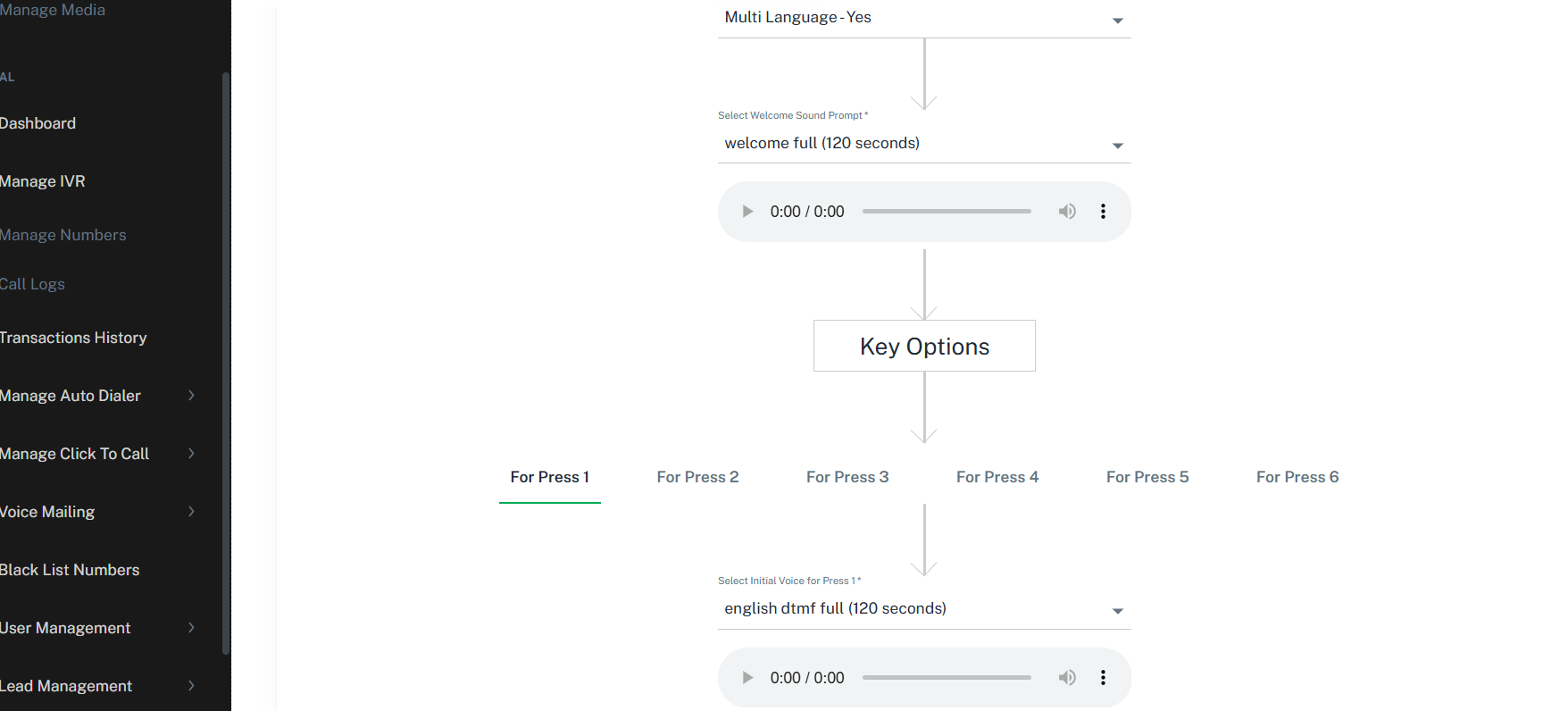Open more options on Press 1 audio player

(x=1103, y=678)
